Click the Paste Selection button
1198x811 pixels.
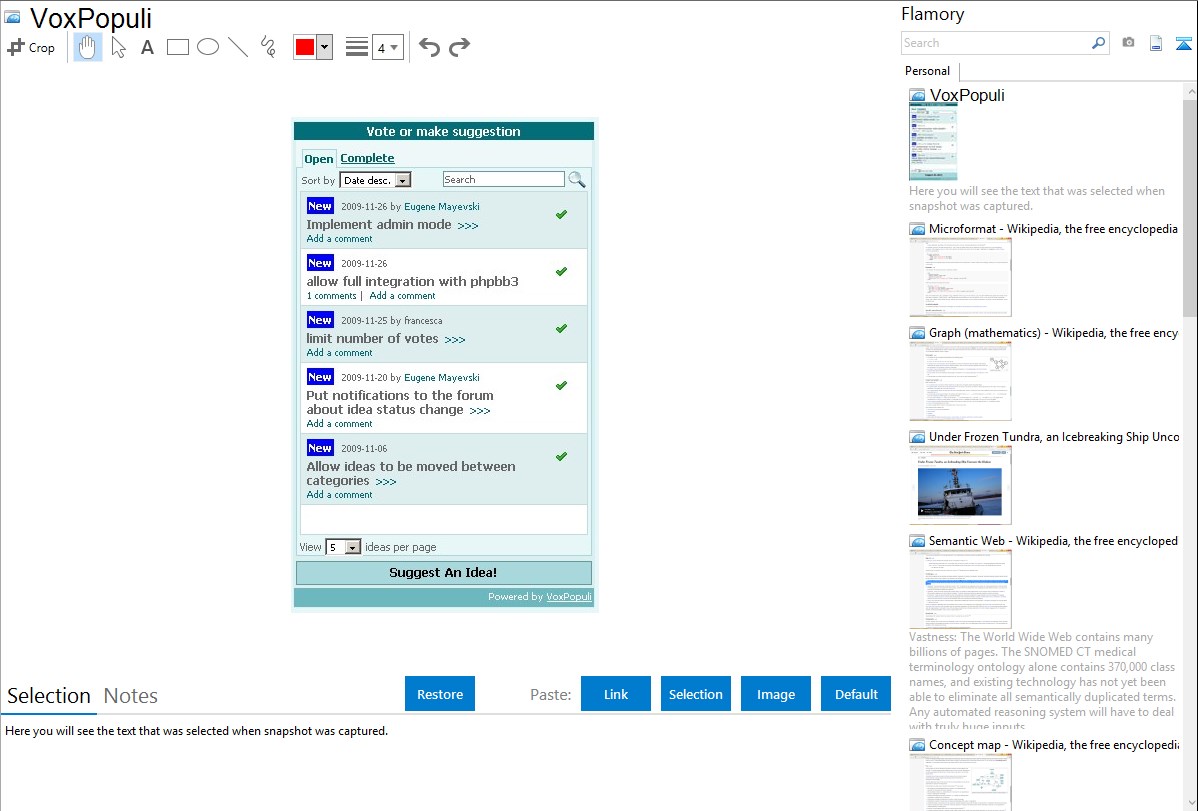coord(696,694)
